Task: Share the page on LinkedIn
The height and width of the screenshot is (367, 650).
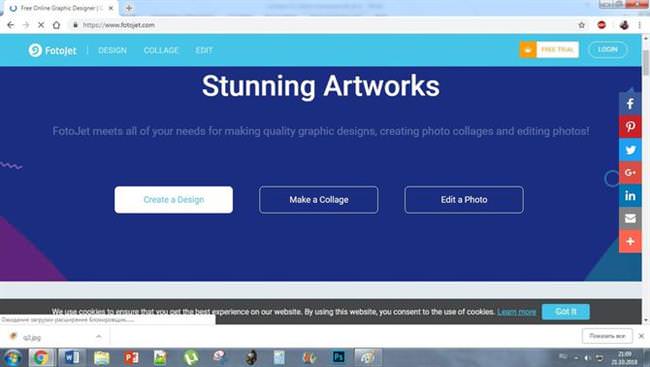Action: coord(630,195)
